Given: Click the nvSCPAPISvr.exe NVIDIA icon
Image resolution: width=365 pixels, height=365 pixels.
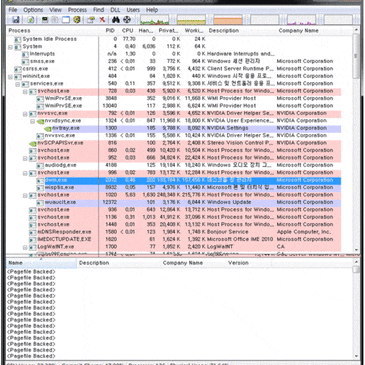Looking at the screenshot, I should (33, 143).
